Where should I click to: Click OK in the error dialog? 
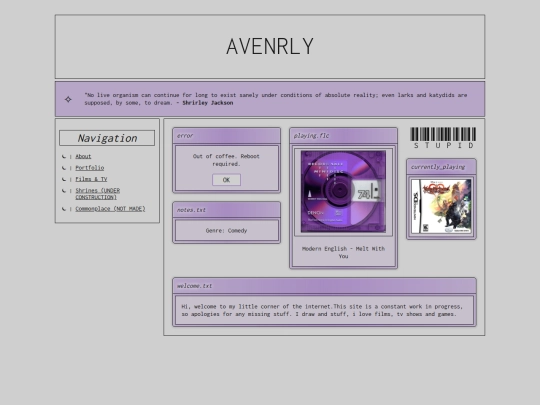226,180
